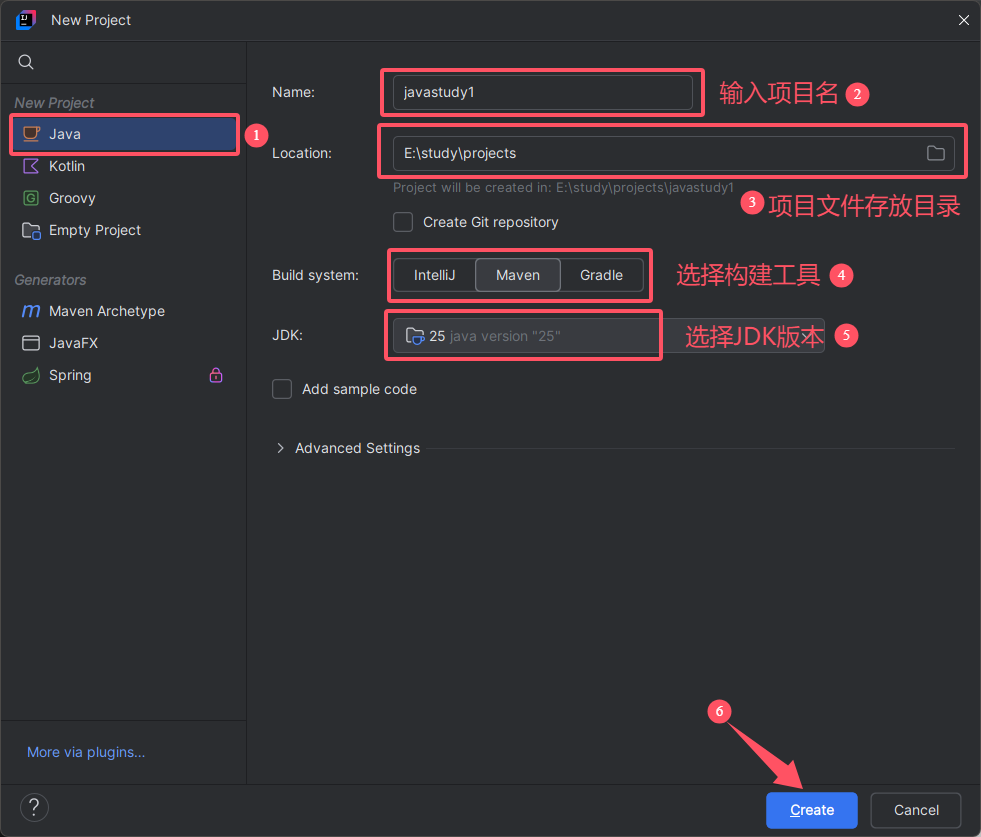Click the Java coffee cup icon
981x837 pixels.
click(x=31, y=134)
